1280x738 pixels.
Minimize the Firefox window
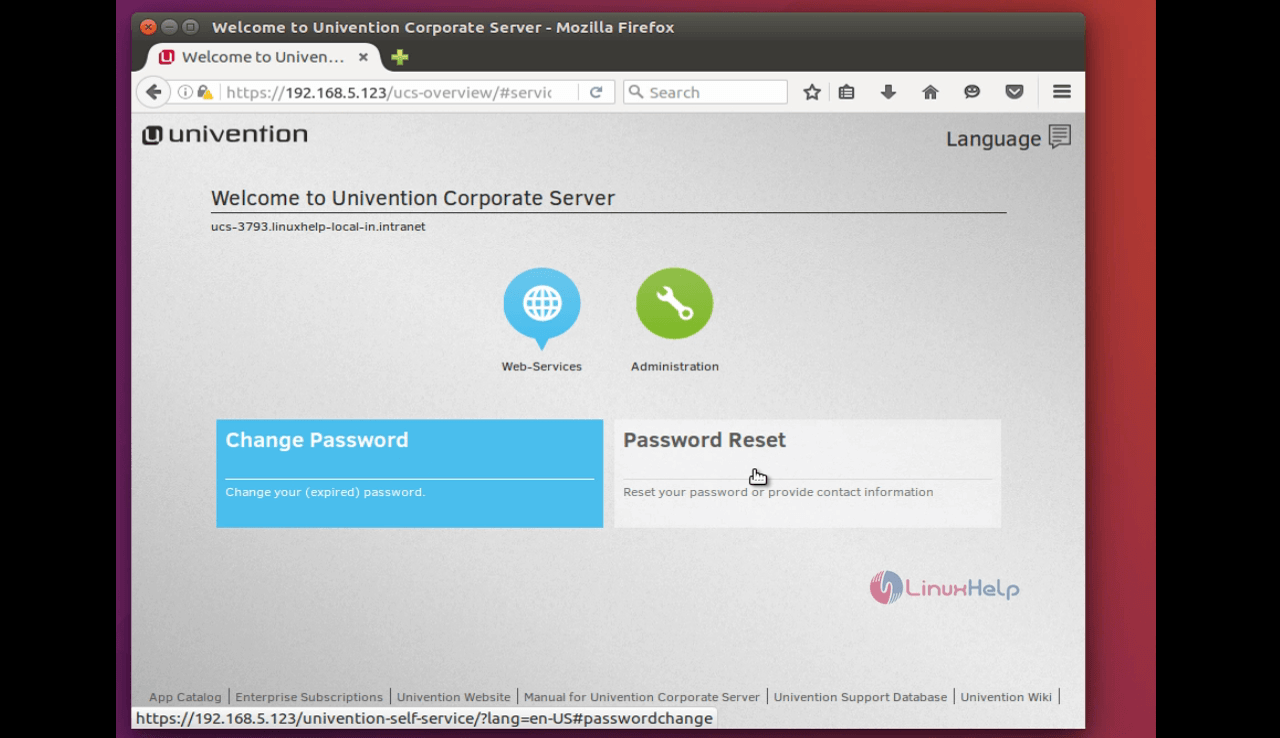point(169,27)
